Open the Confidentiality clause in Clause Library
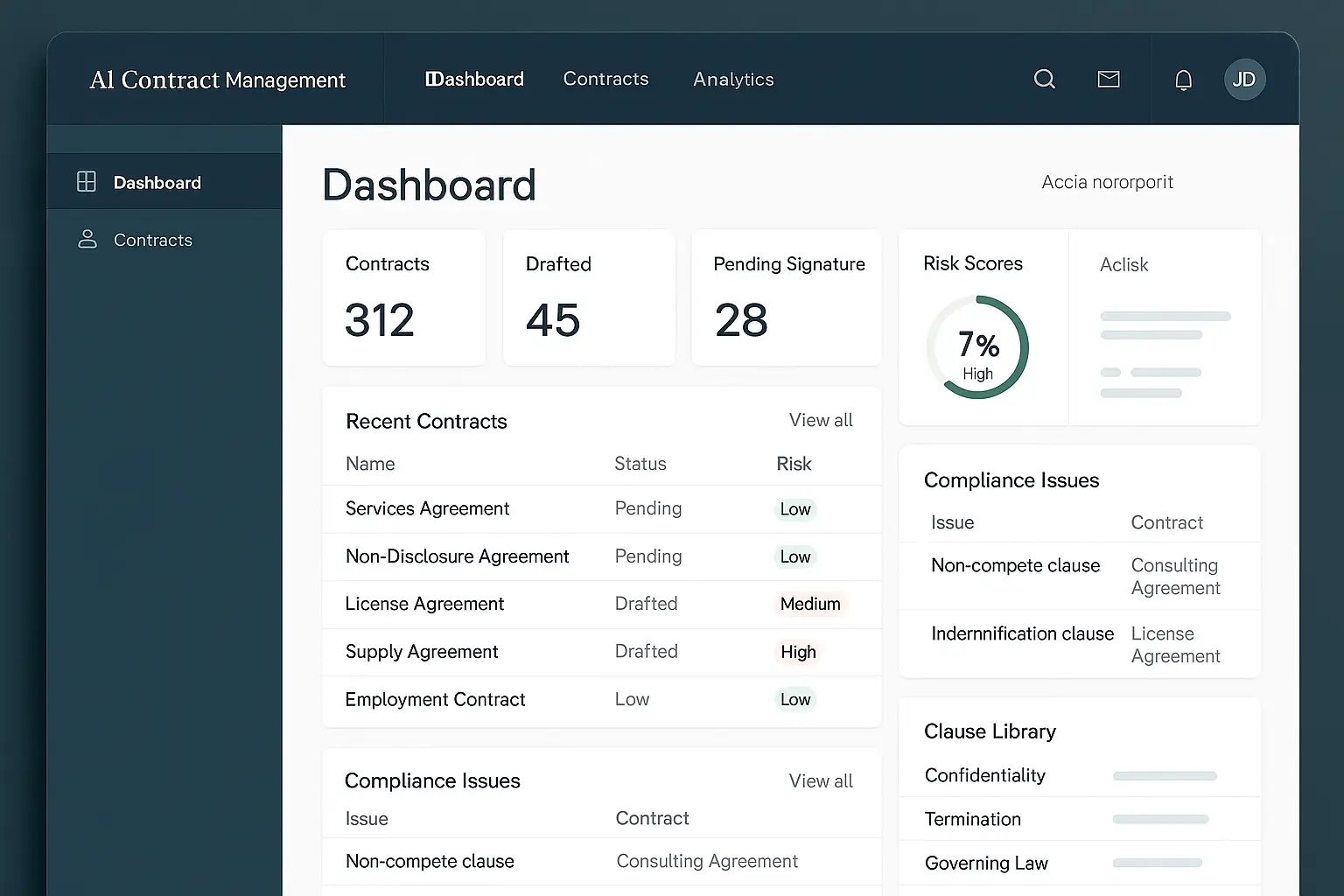This screenshot has width=1344, height=896. 984,775
